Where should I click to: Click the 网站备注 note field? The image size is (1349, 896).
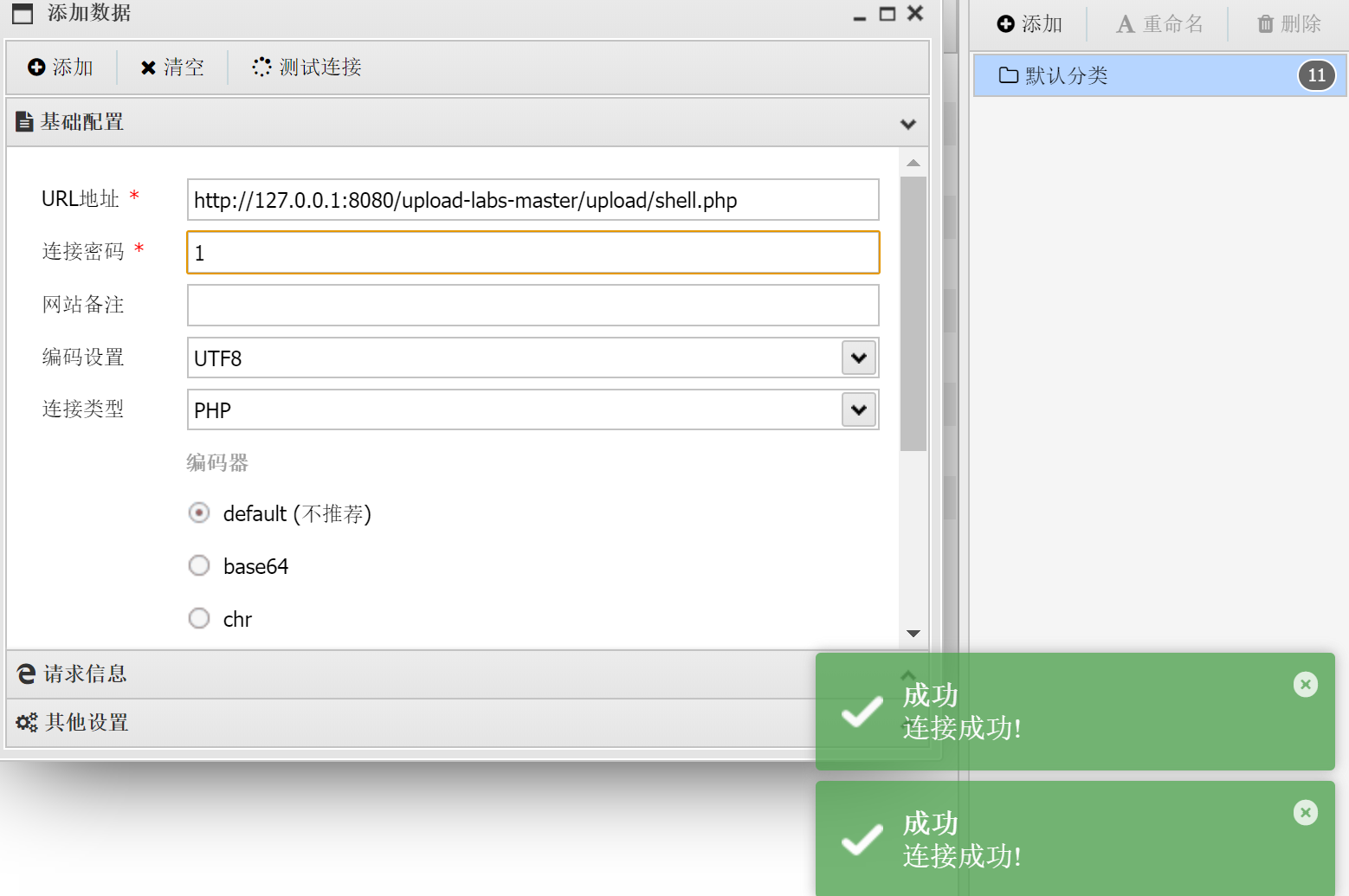pos(533,306)
